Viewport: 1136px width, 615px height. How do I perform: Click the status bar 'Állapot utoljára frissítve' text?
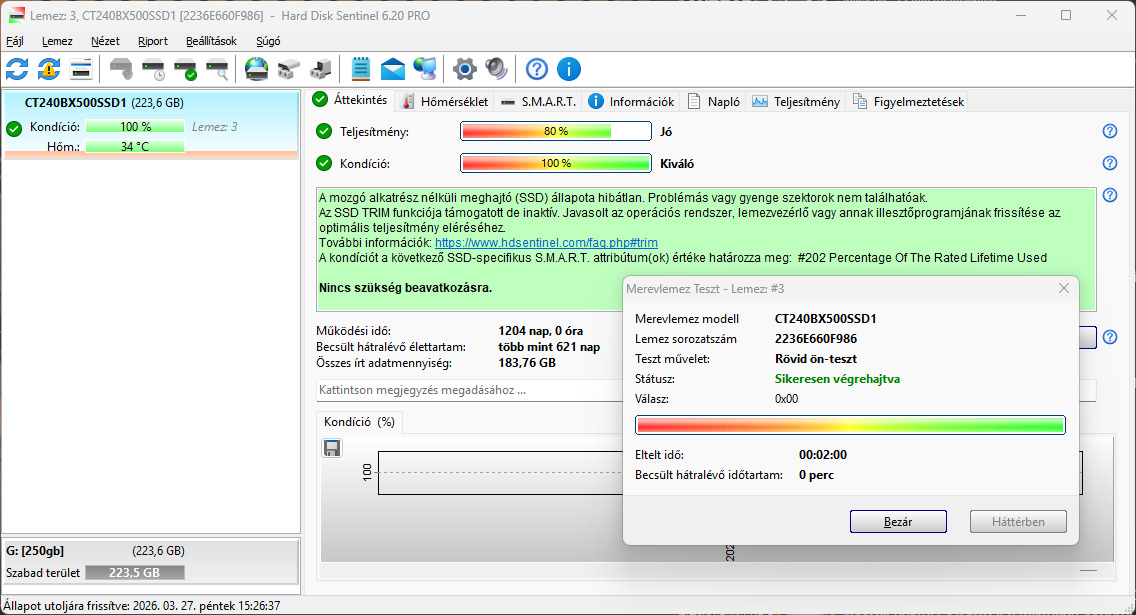[142, 606]
